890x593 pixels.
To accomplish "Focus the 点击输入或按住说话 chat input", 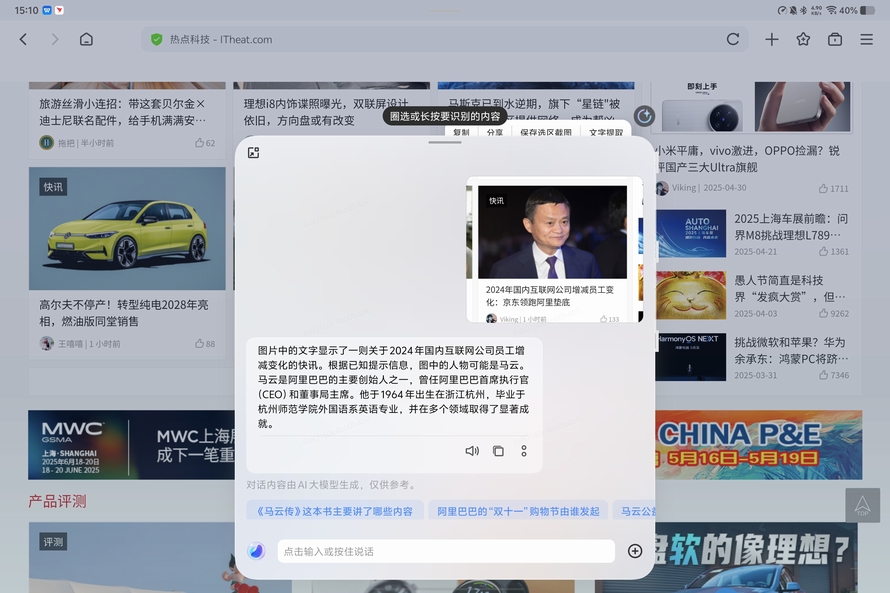I will pos(446,551).
